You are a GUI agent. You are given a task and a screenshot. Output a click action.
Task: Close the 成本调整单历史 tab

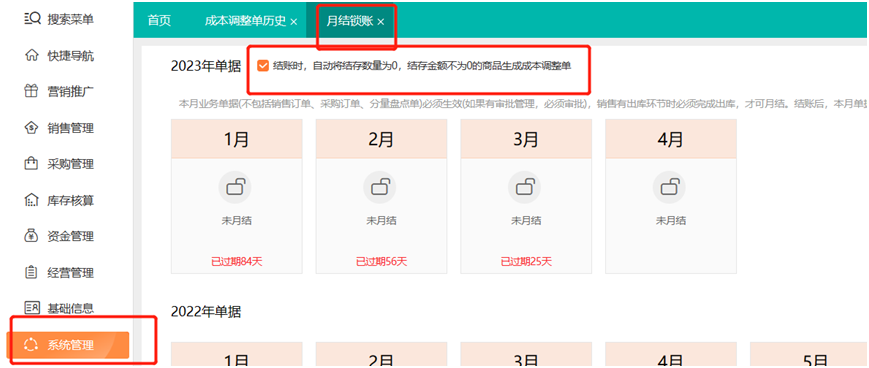coord(294,22)
